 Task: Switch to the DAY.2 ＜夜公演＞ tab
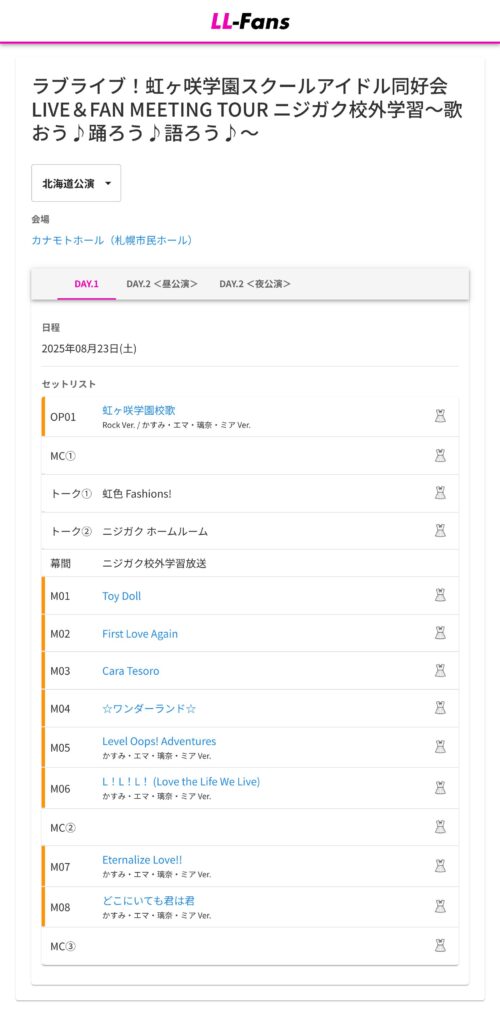coord(255,284)
